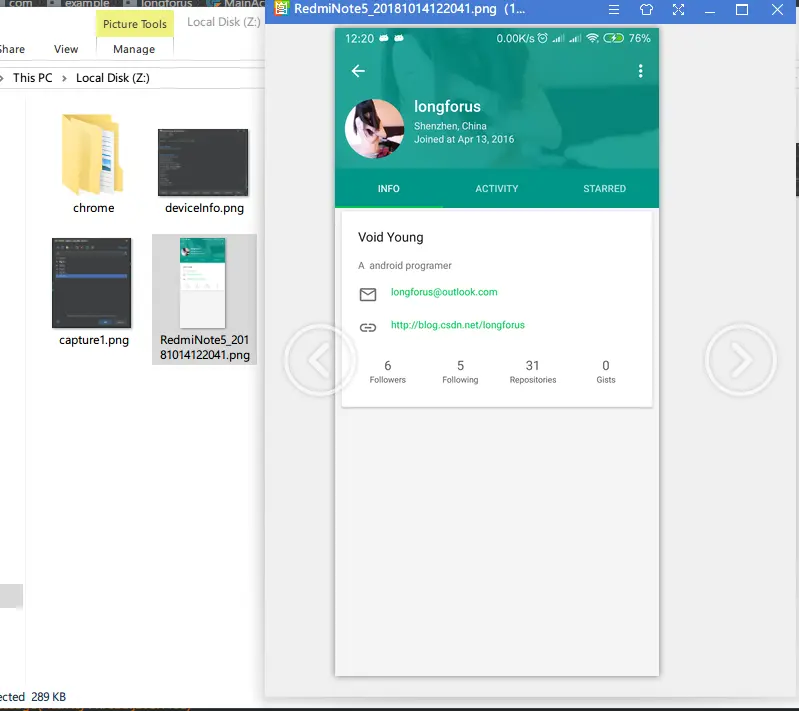Click the Shenzhen, China location text
The width and height of the screenshot is (799, 711).
click(x=450, y=126)
